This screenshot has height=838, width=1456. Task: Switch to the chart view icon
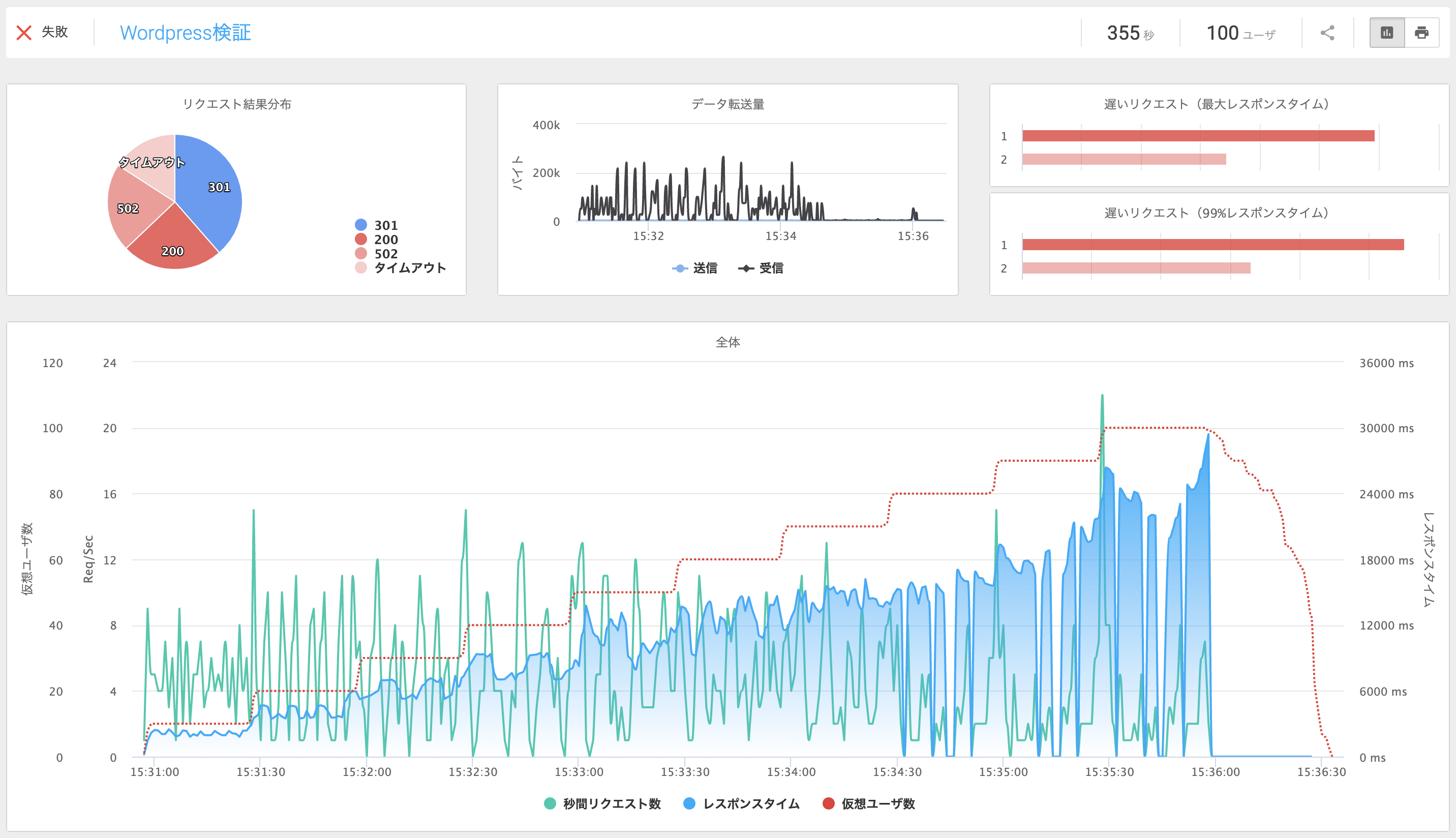(x=1387, y=33)
